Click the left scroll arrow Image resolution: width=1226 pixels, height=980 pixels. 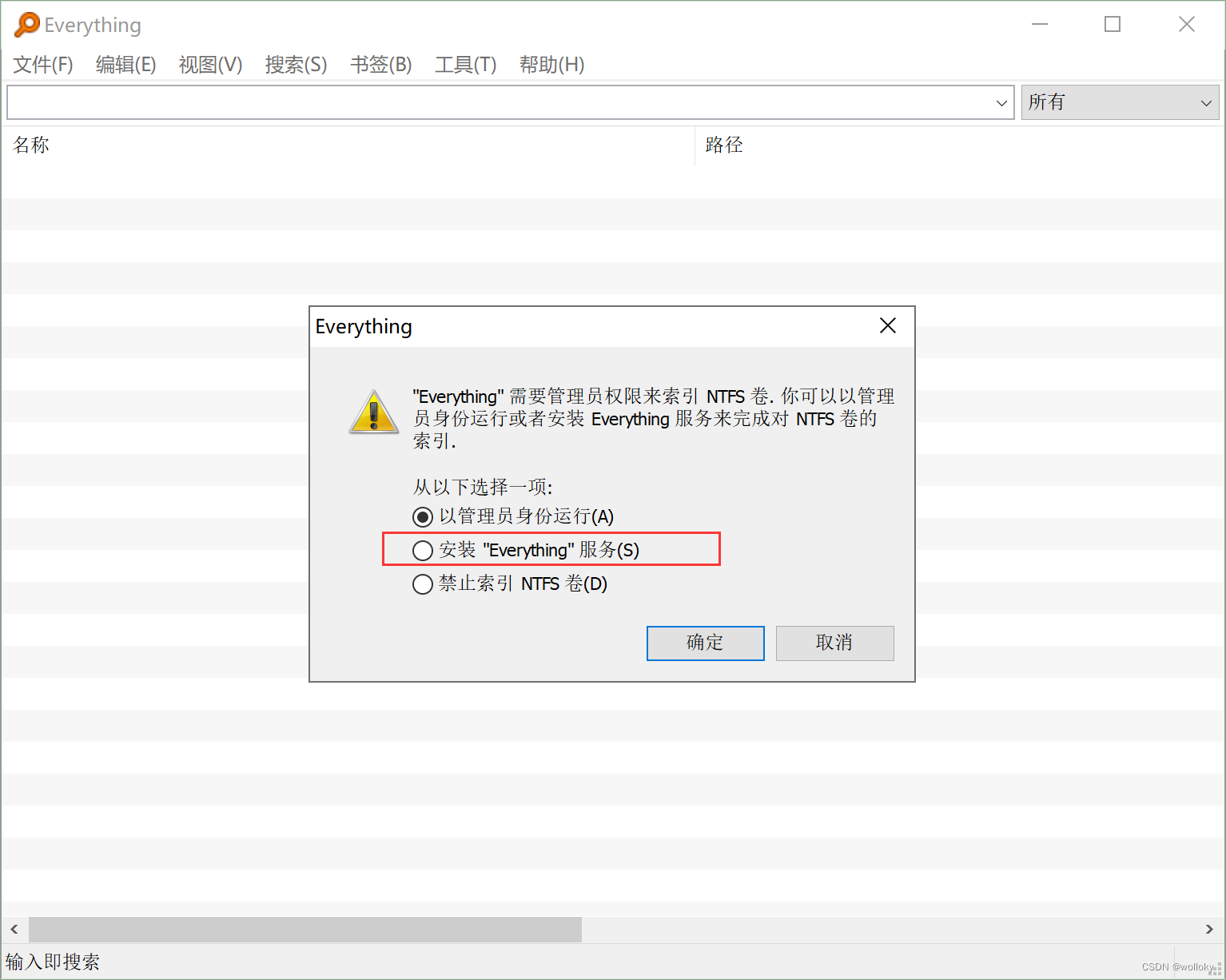tap(14, 929)
